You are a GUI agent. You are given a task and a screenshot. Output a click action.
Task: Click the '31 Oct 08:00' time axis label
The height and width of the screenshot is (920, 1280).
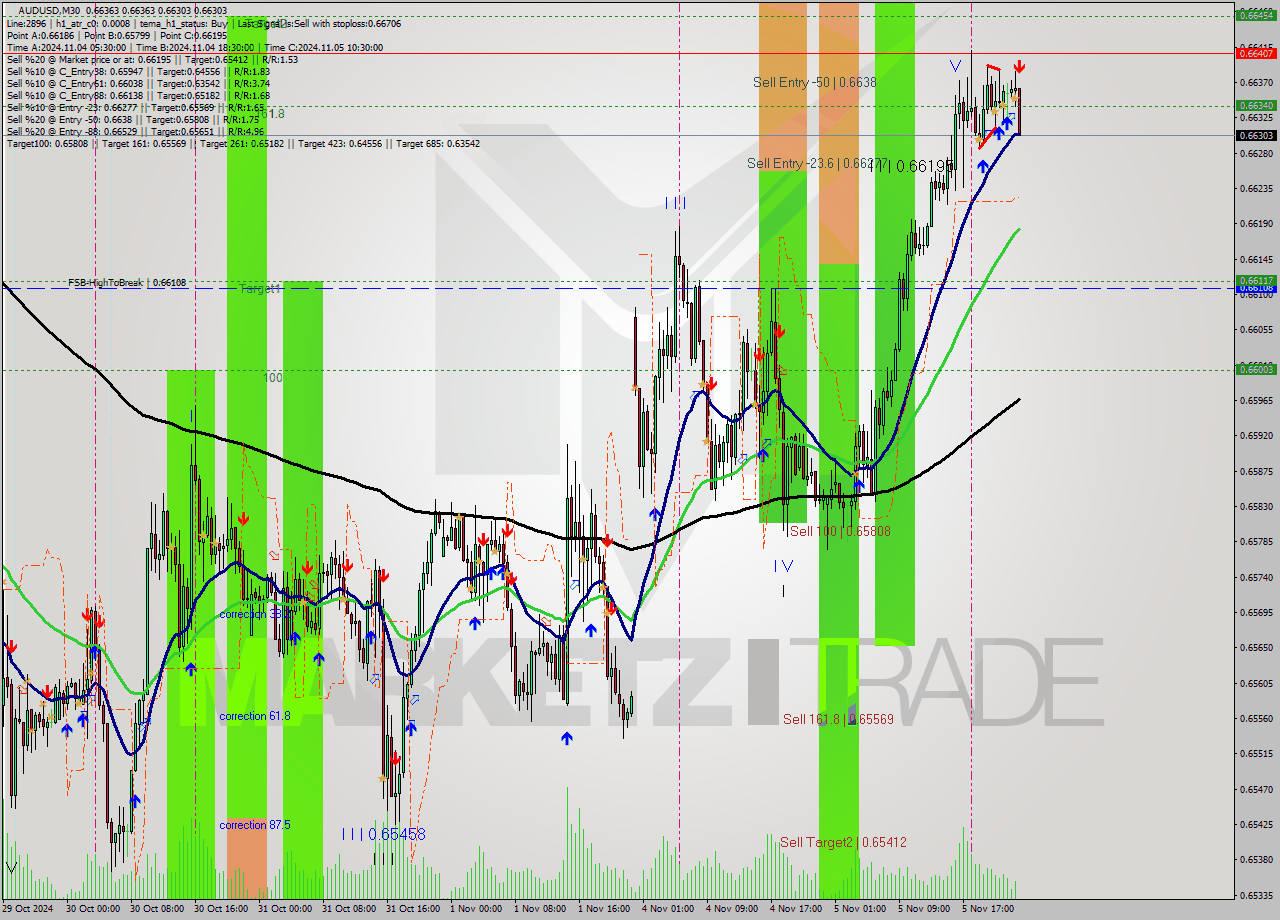click(x=347, y=909)
